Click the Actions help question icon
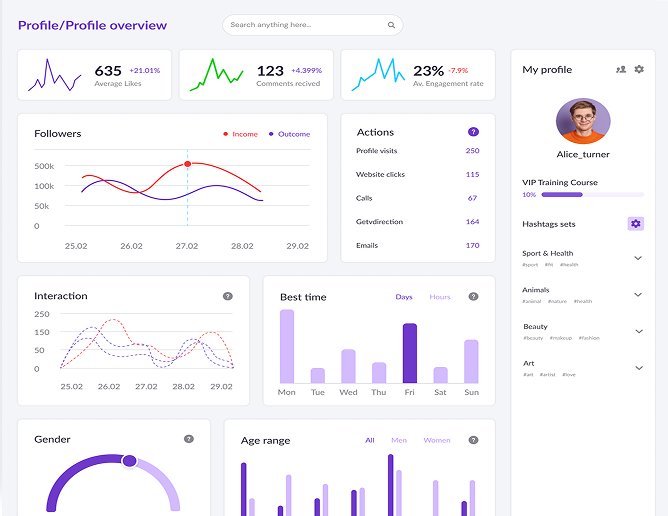The width and height of the screenshot is (668, 516). click(x=473, y=132)
